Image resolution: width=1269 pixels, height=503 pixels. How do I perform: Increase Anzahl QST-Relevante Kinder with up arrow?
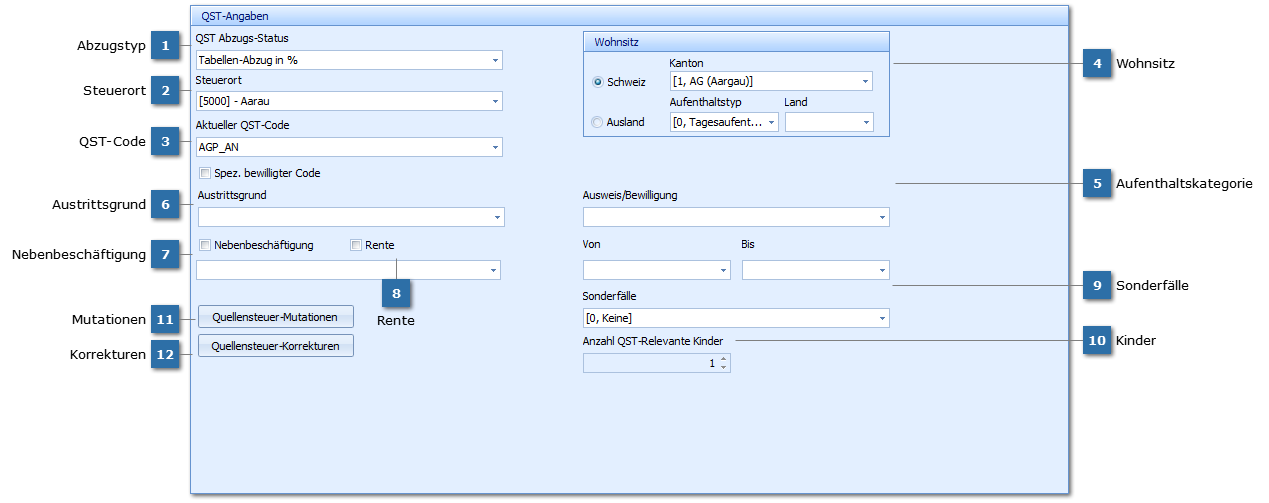pyautogui.click(x=724, y=359)
